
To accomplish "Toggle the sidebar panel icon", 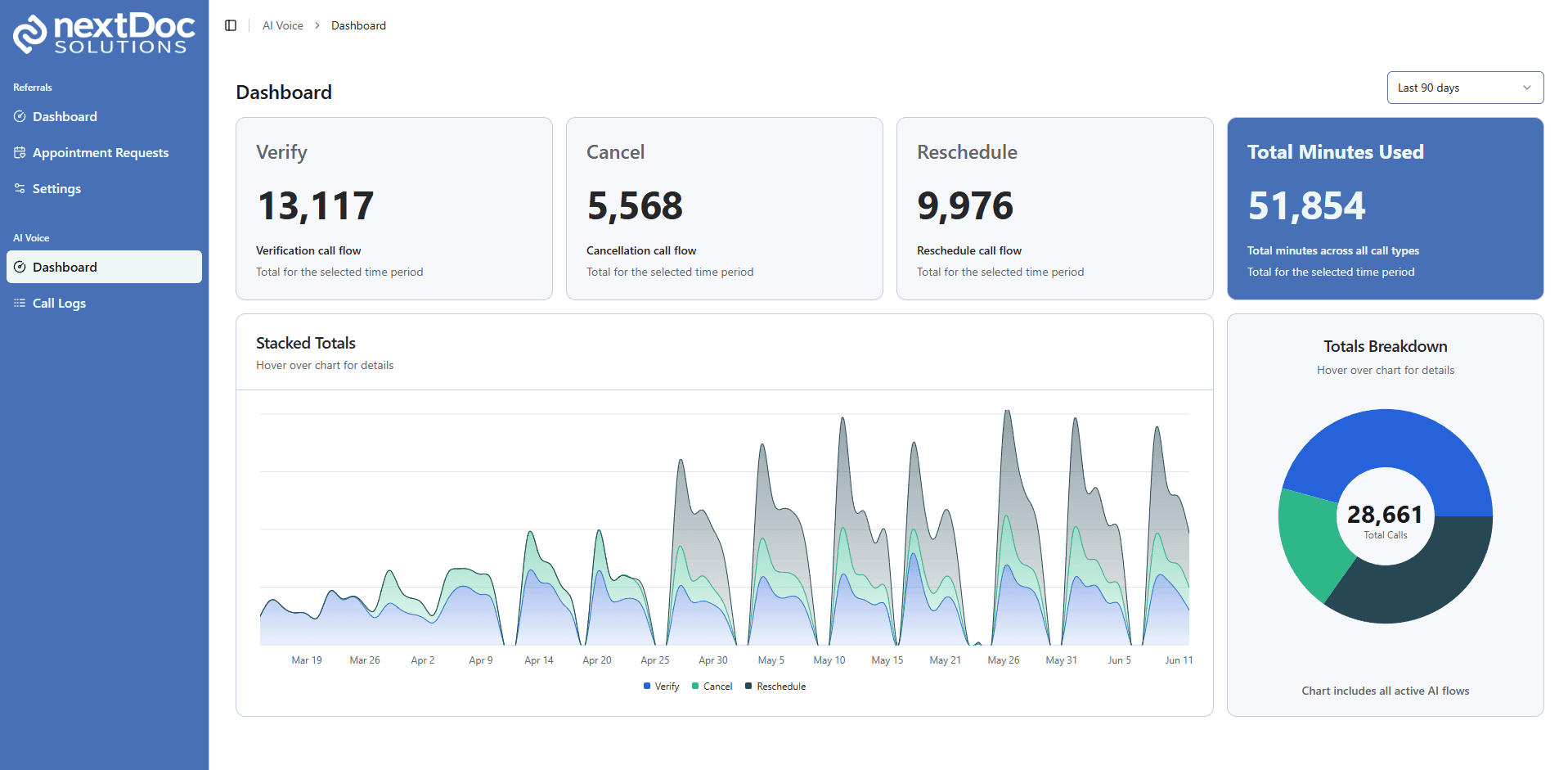I will [231, 25].
